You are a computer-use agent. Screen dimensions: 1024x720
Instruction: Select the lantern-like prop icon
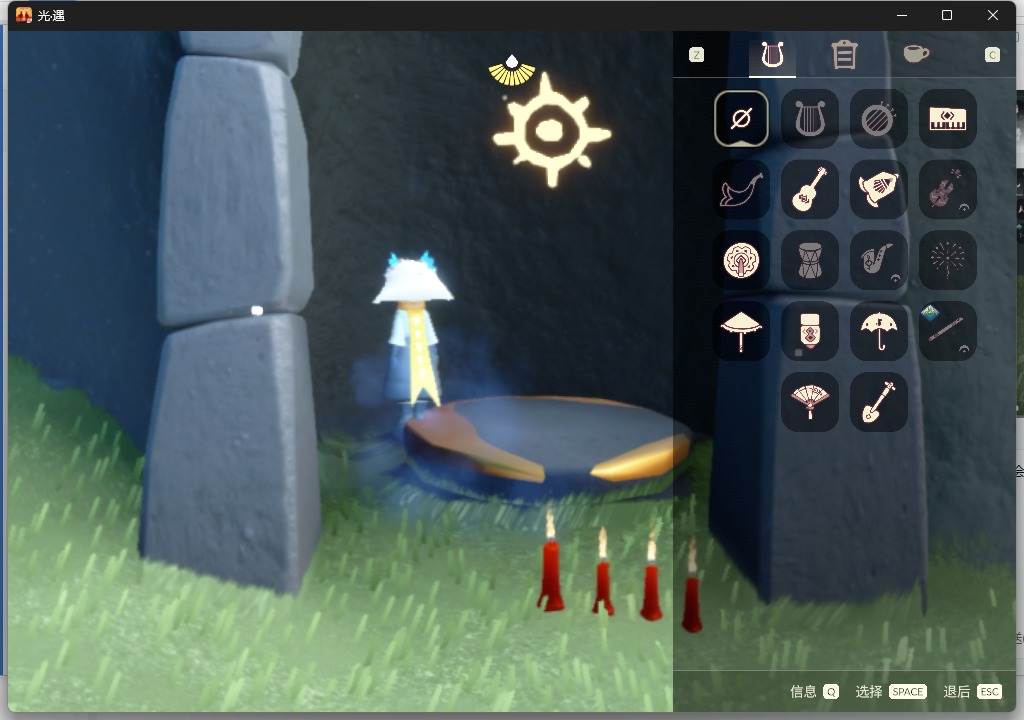810,331
